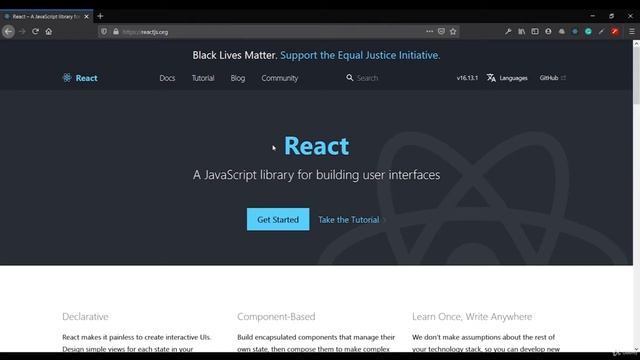Click the Black Lives Matter text

click(235, 55)
